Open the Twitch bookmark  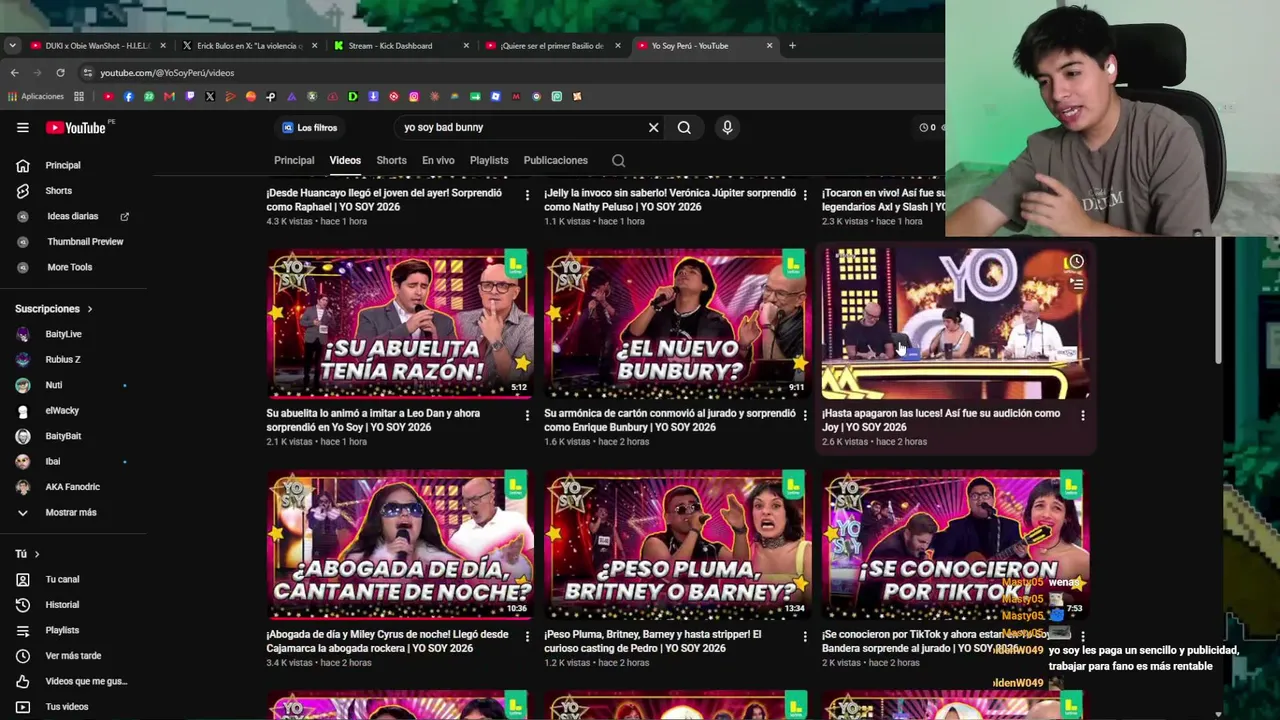pos(190,97)
